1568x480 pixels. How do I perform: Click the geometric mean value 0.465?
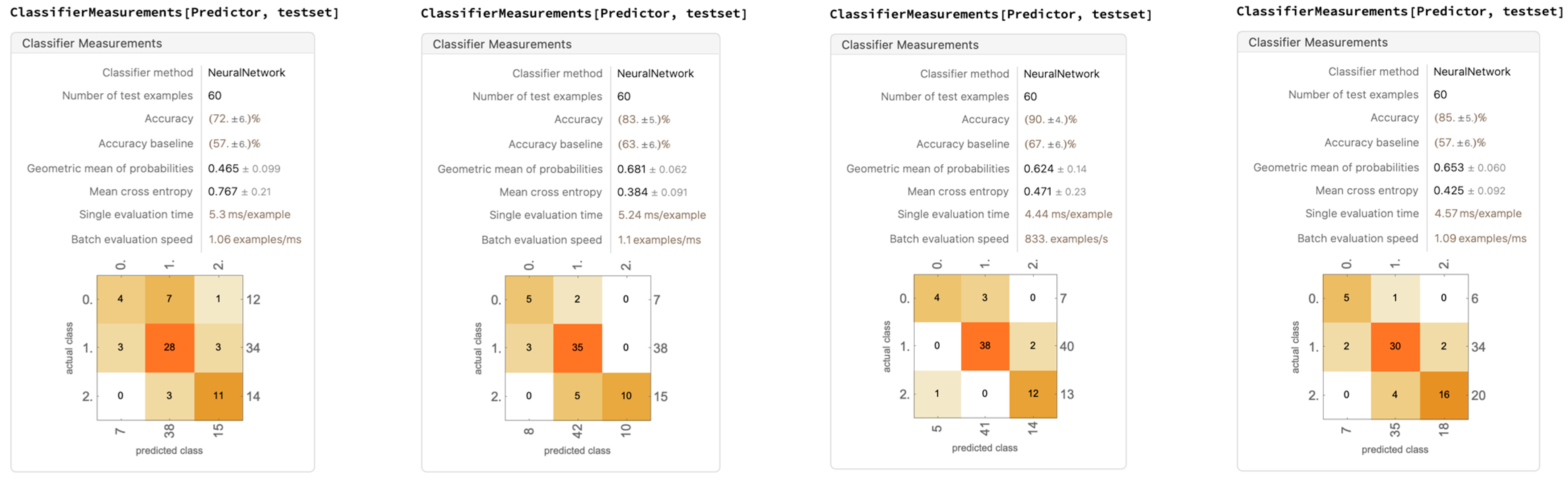tap(223, 169)
